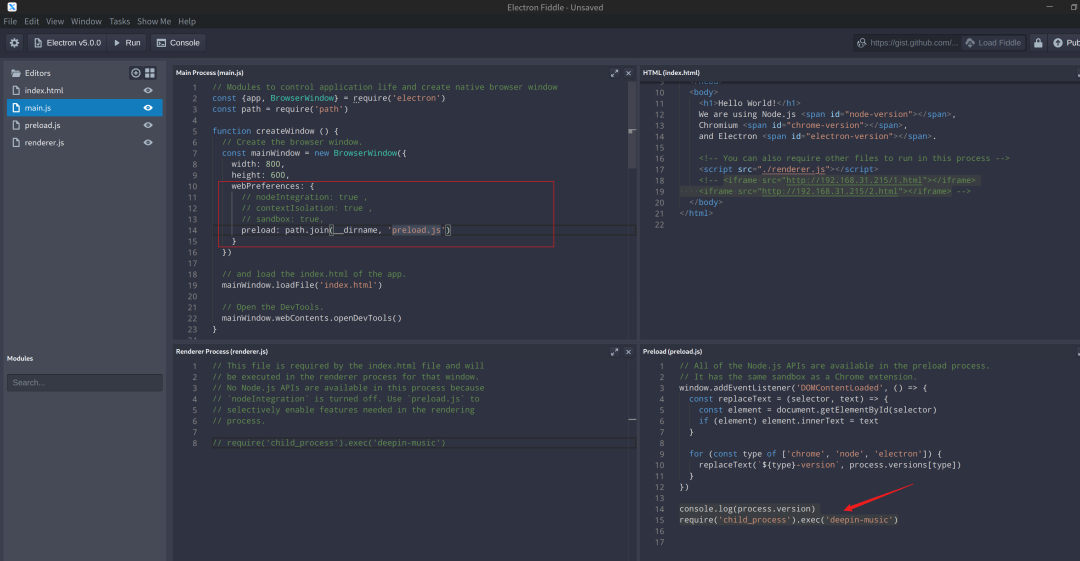The width and height of the screenshot is (1080, 561).
Task: Collapse the Editors folder section
Action: tap(36, 73)
